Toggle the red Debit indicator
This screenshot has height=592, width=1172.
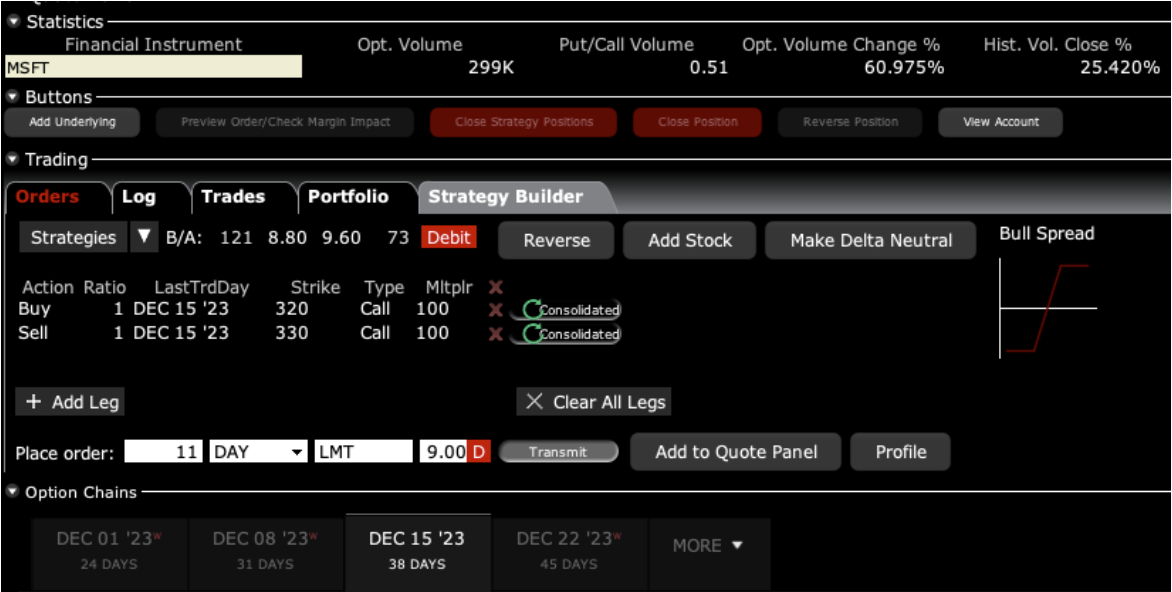(449, 239)
